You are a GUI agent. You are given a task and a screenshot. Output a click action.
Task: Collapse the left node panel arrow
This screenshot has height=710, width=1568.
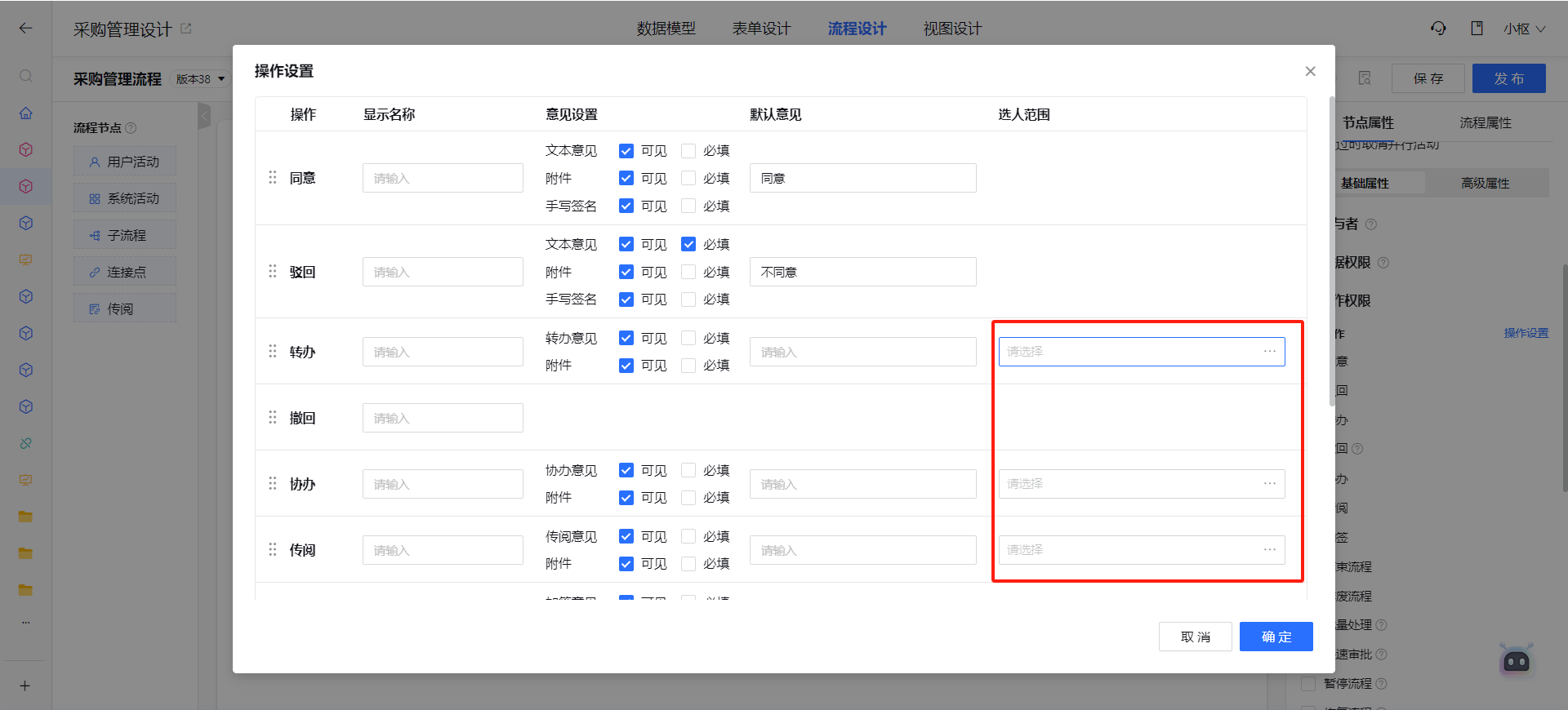pos(204,117)
